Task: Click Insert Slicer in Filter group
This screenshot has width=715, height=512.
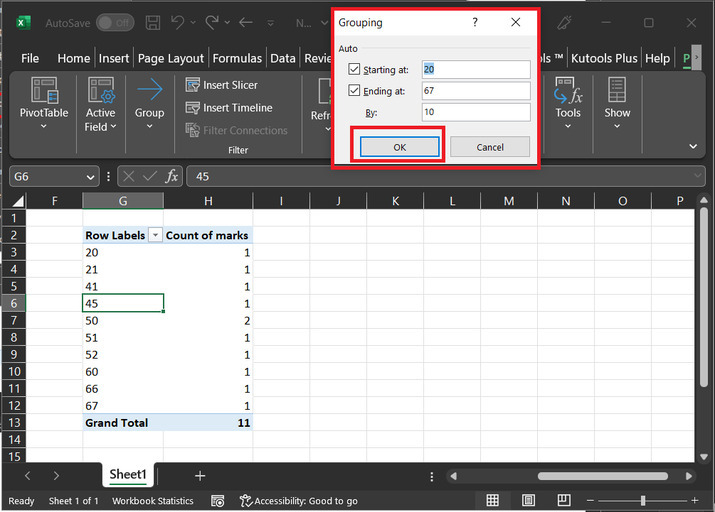Action: pos(222,85)
